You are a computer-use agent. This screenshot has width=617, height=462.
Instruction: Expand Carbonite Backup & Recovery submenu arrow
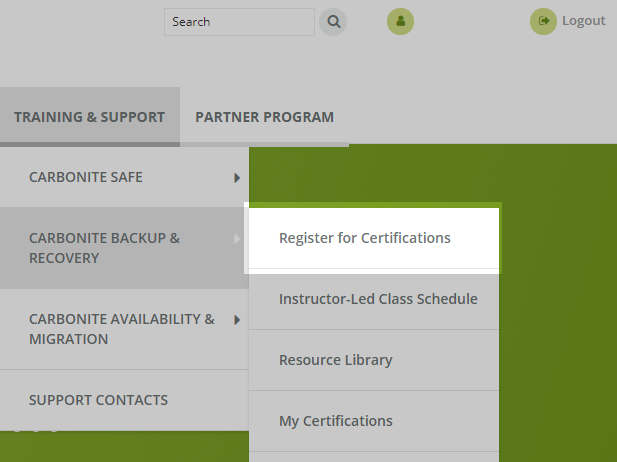tap(237, 239)
